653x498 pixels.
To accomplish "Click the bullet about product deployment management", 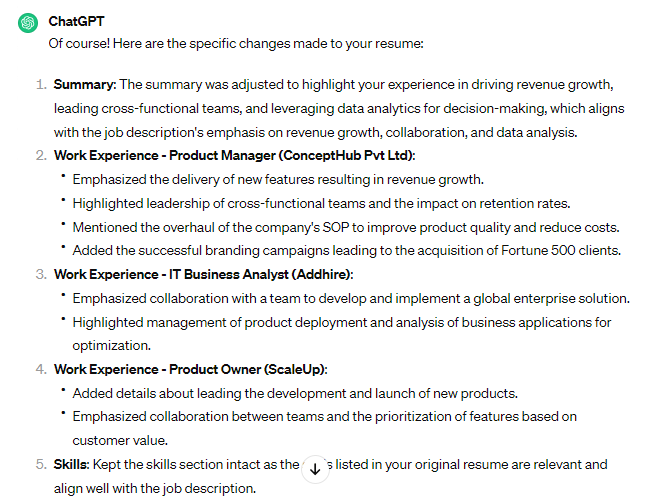I will 342,322.
